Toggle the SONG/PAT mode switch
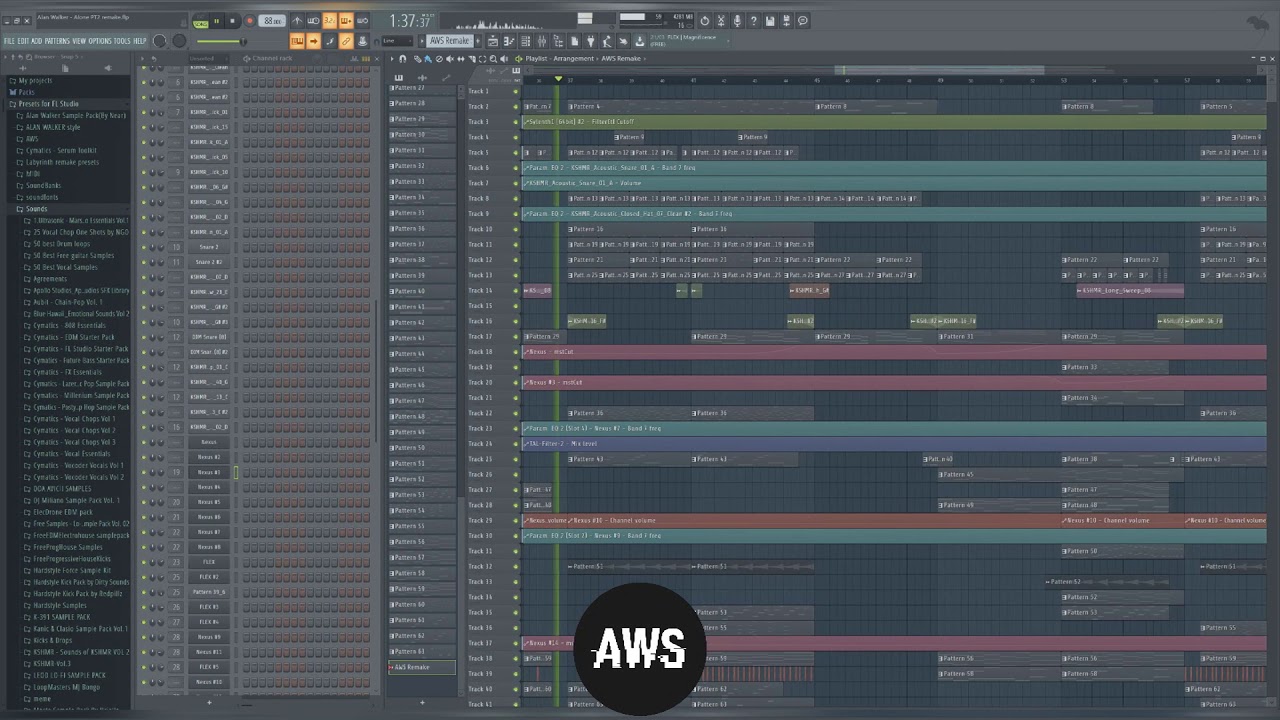Screen dimensions: 1280x720 (201, 22)
